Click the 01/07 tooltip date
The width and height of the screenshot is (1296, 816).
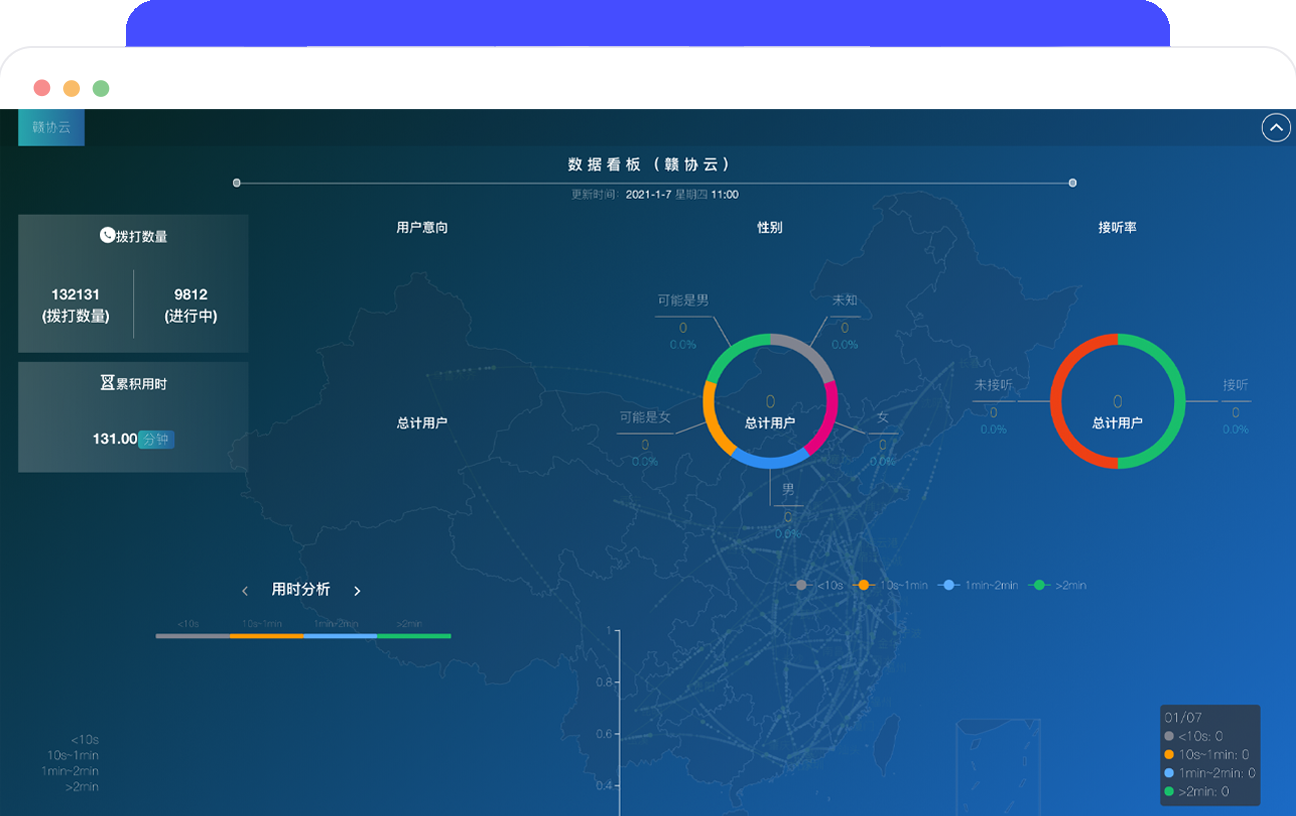pos(1183,718)
